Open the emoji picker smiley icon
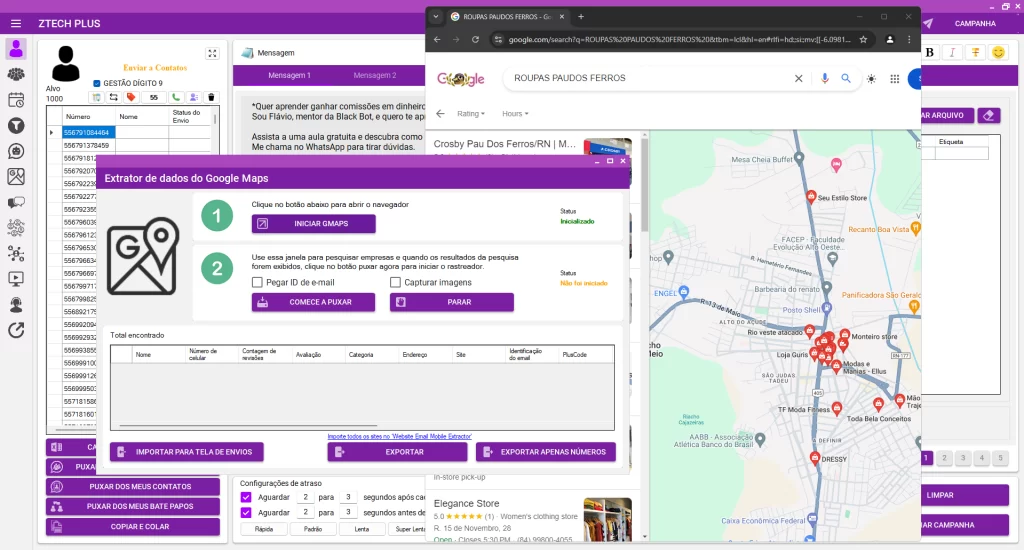Viewport: 1024px width, 550px height. point(999,52)
